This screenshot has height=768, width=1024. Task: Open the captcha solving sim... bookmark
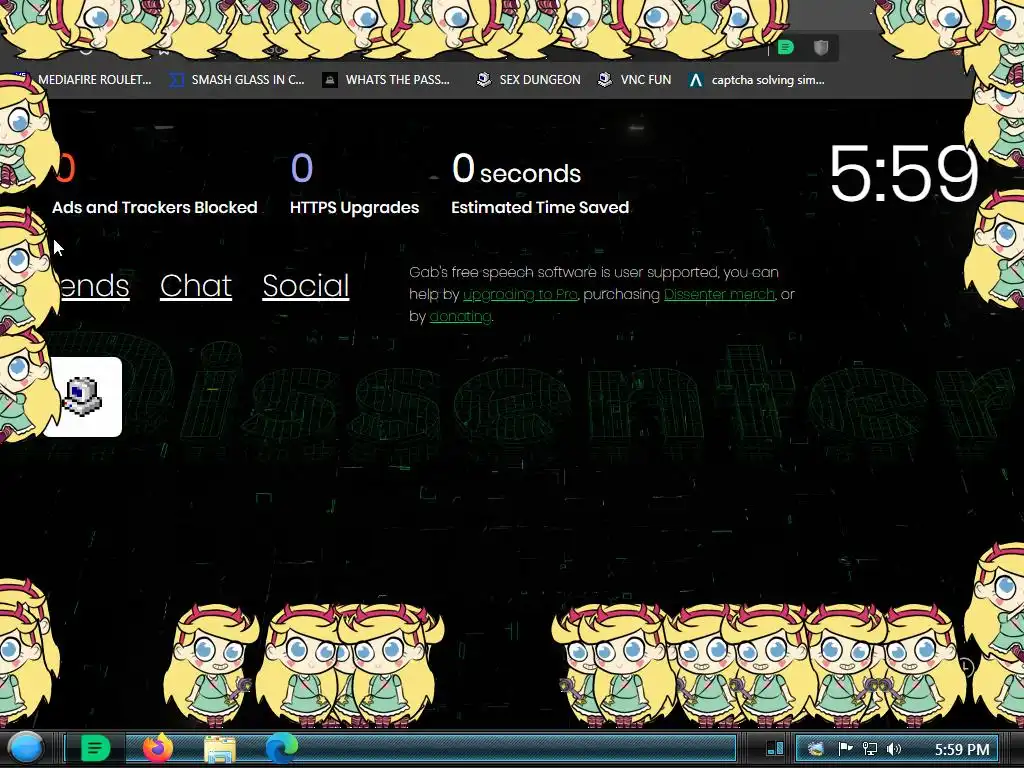[756, 80]
